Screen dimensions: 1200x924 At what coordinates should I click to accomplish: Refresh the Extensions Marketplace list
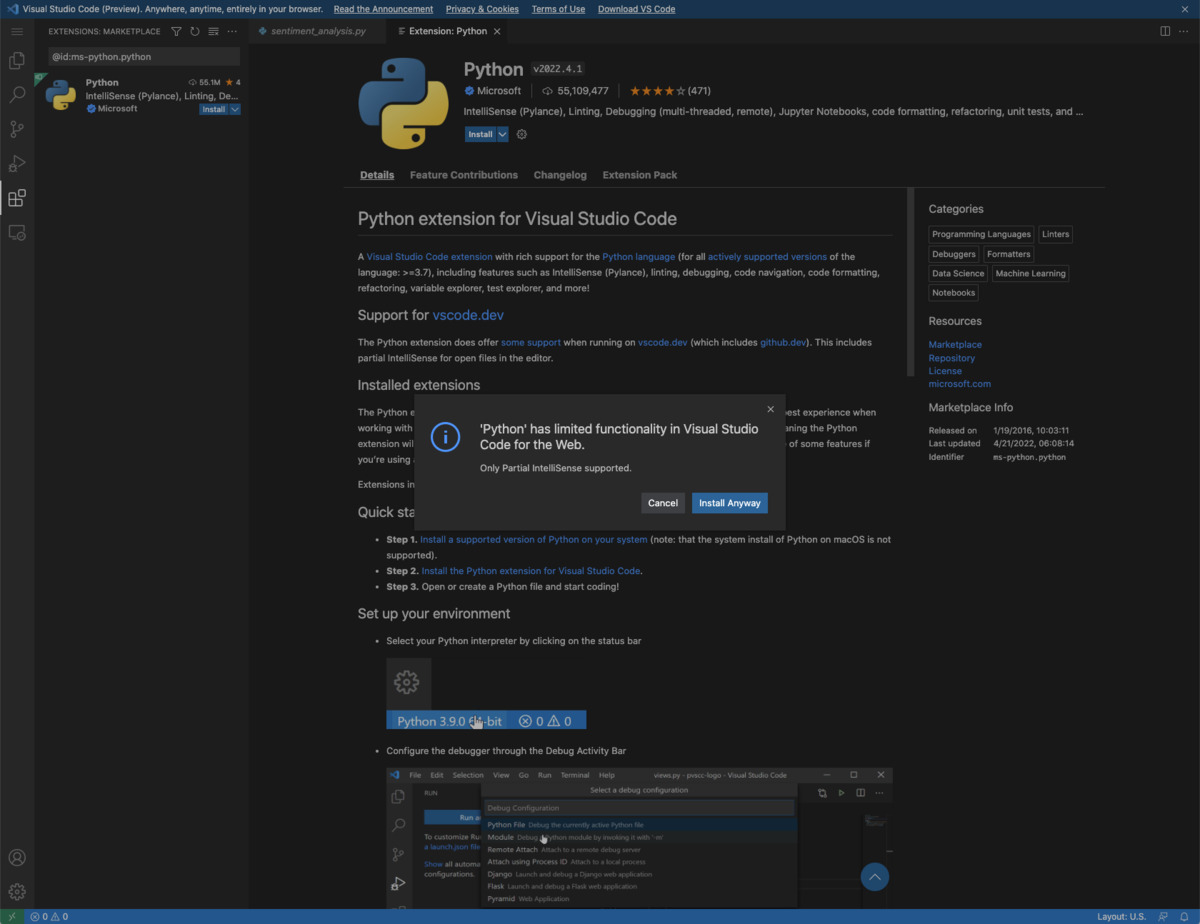coord(194,31)
